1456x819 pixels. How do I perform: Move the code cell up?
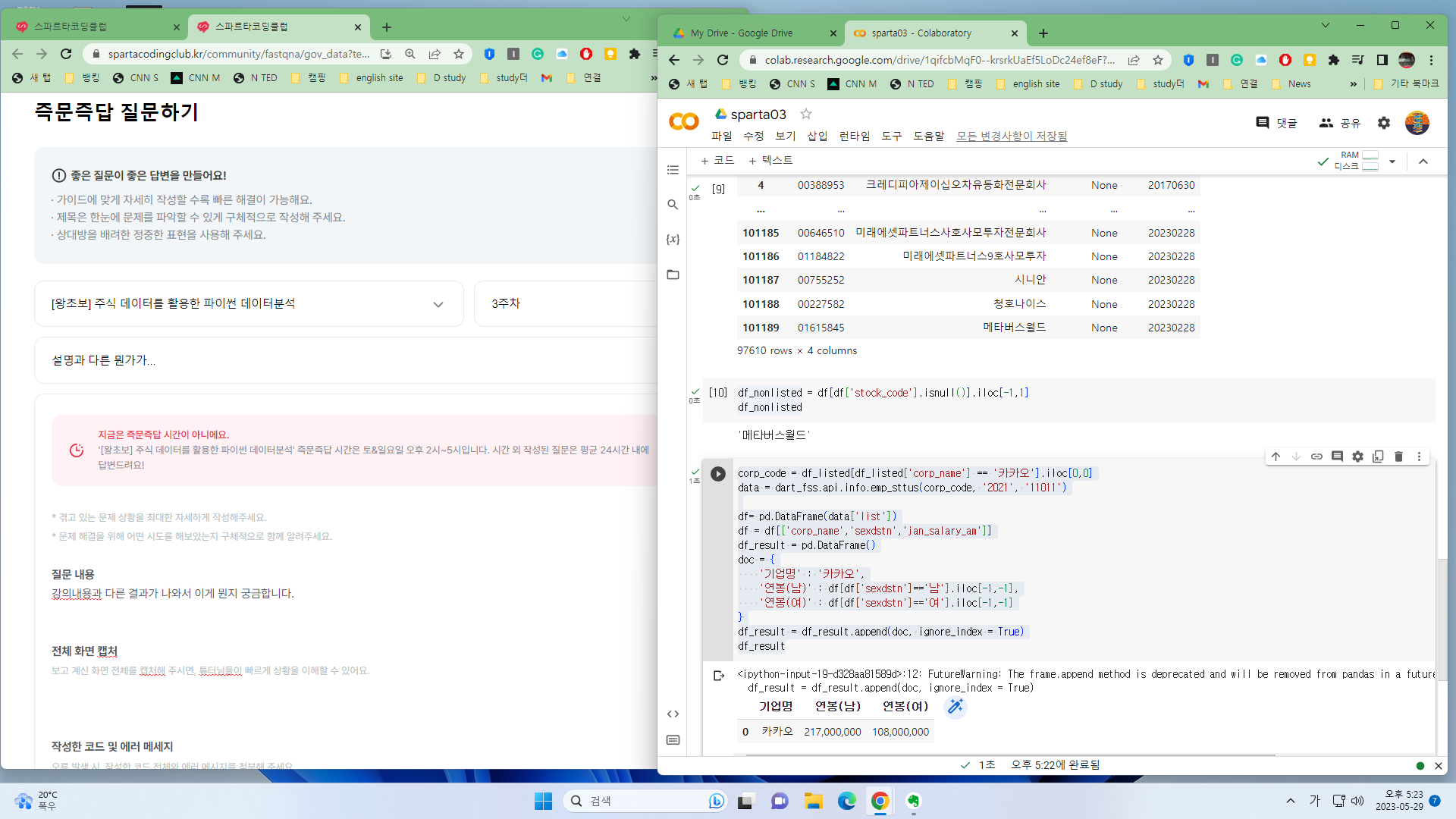(1276, 457)
